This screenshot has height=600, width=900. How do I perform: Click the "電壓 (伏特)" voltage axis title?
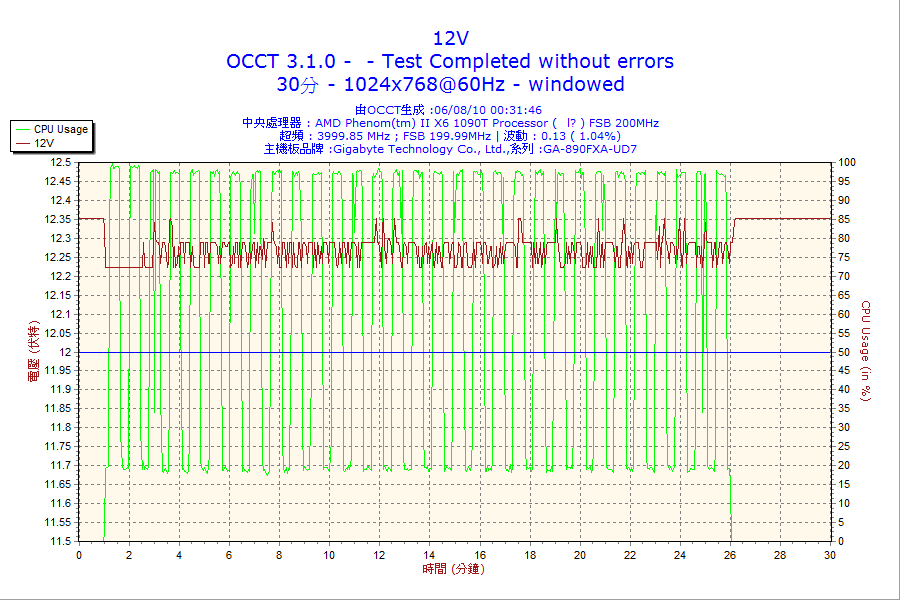(x=33, y=351)
